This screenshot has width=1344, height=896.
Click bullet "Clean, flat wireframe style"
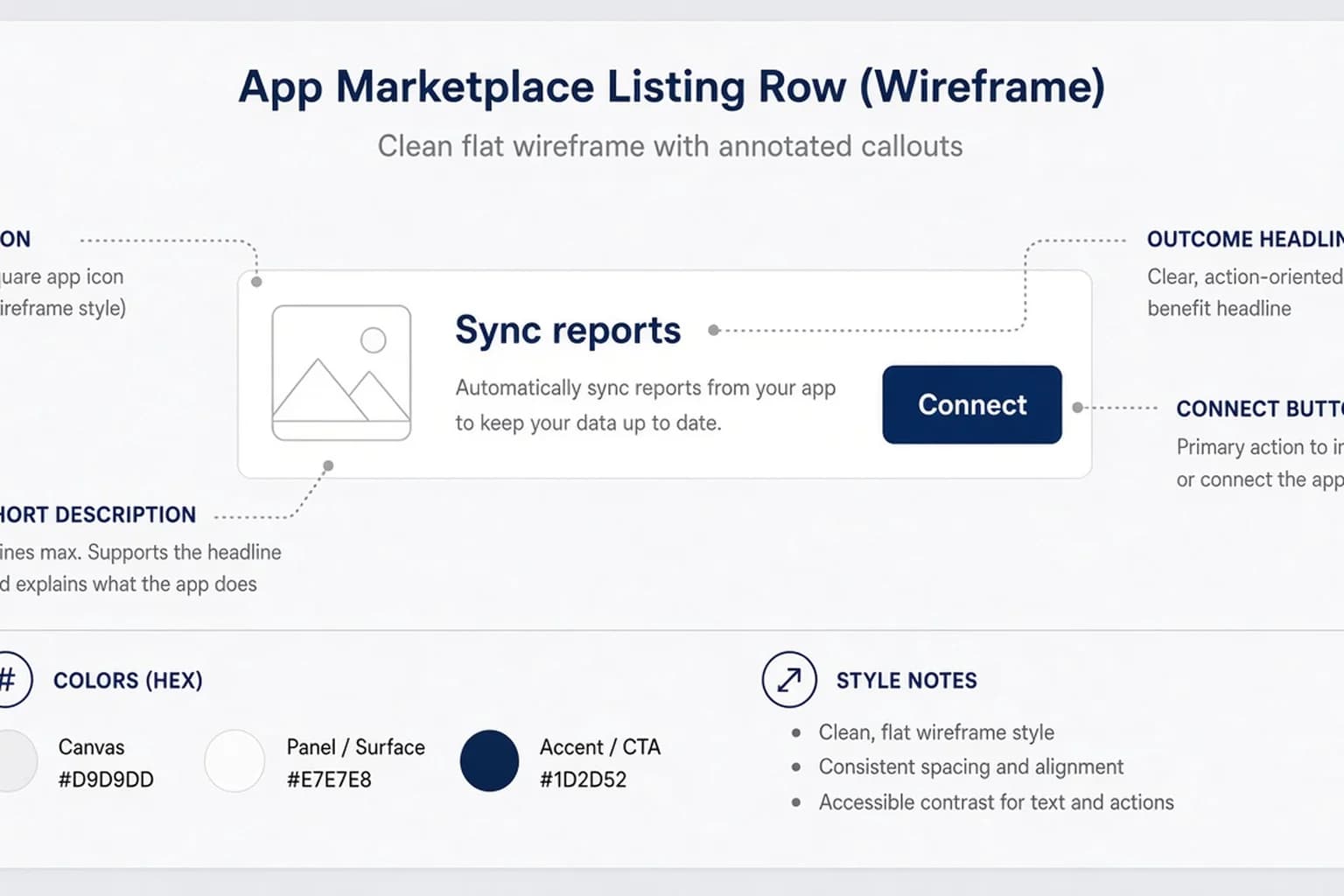936,732
